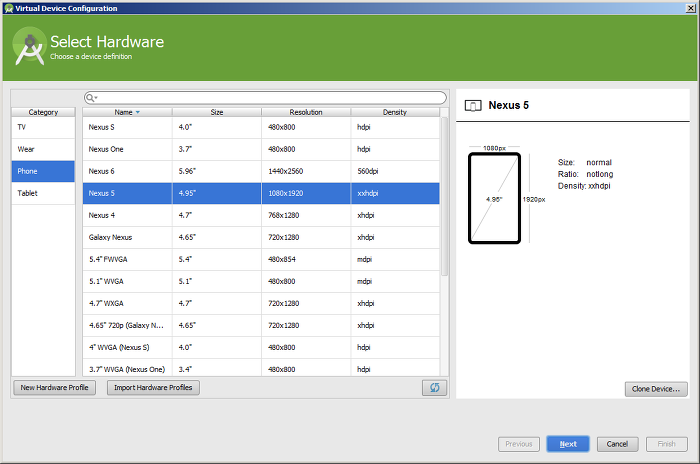Screen dimensions: 700x464
Task: Select the 5.4" FWVGA device row
Action: click(261, 259)
